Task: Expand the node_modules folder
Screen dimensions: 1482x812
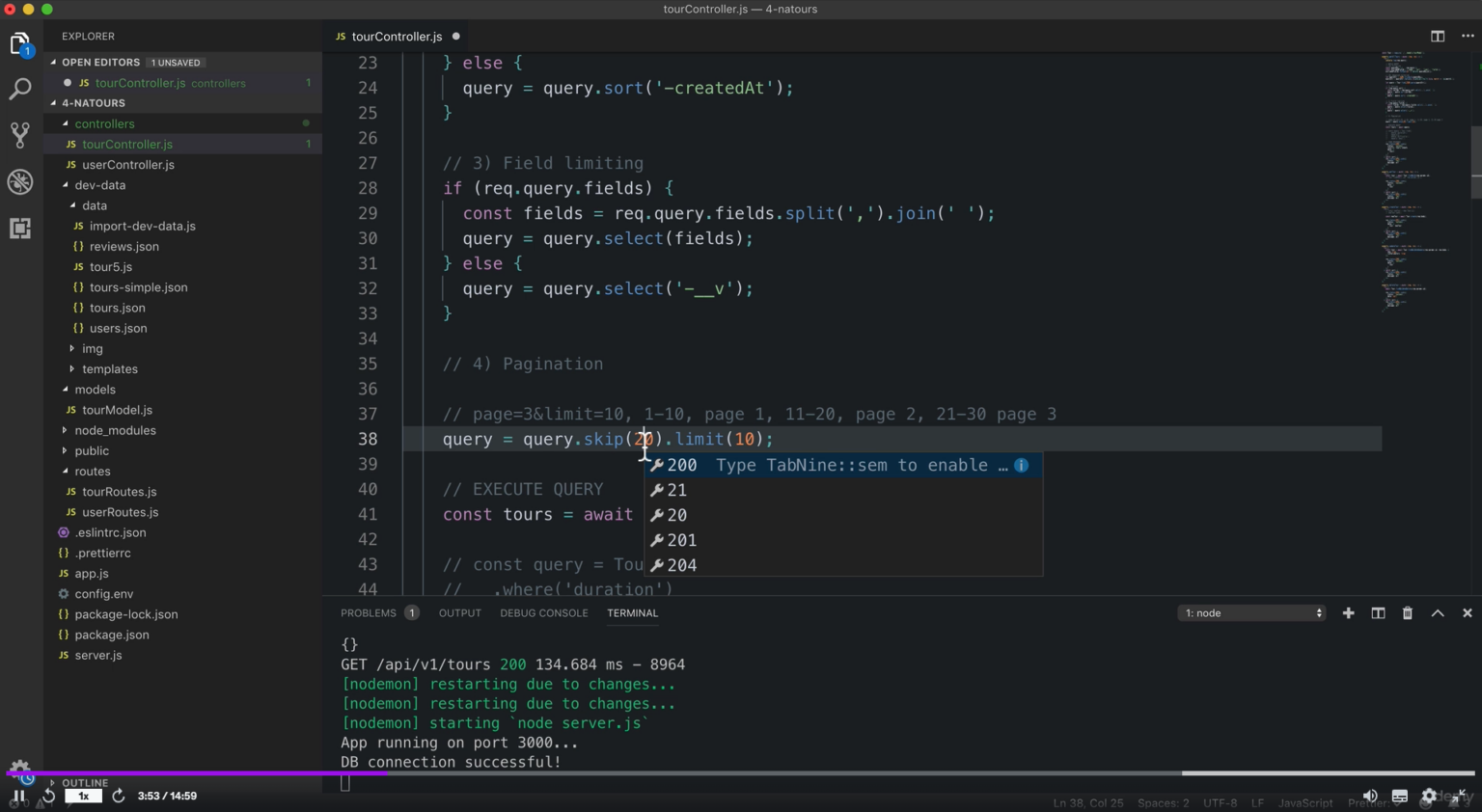Action: click(x=115, y=430)
